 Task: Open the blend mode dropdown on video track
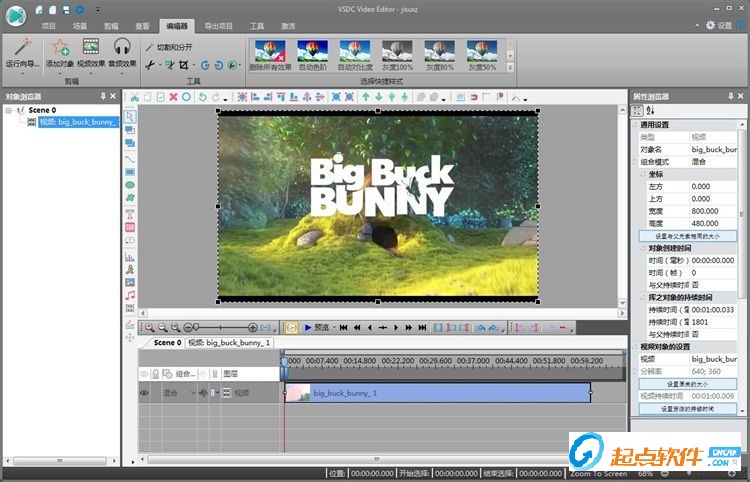point(193,393)
